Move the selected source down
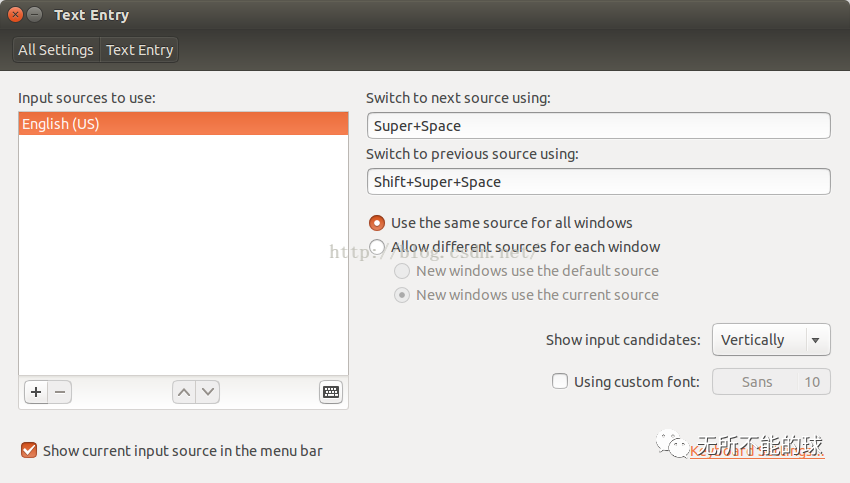 click(208, 392)
